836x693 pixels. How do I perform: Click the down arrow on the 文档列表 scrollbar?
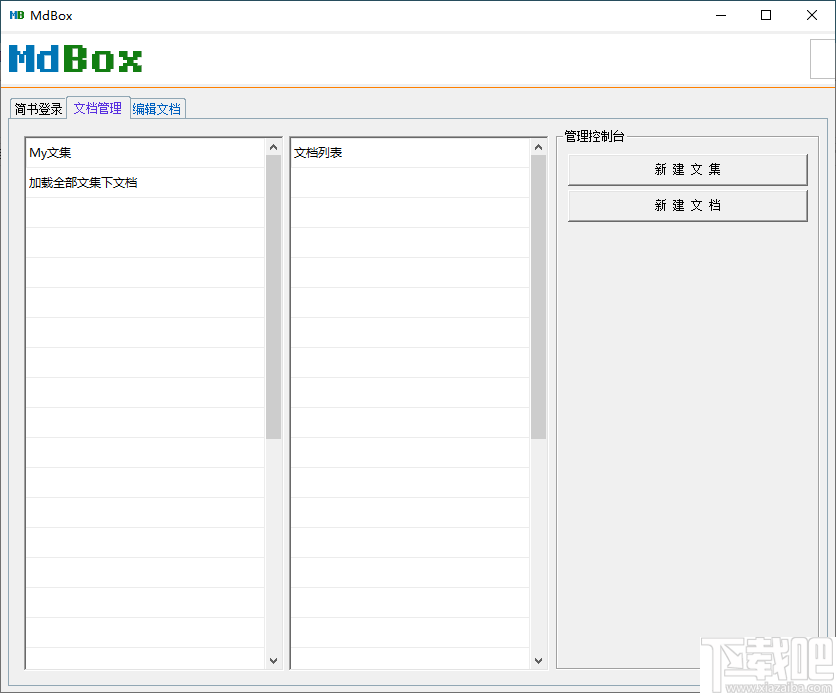pyautogui.click(x=539, y=660)
